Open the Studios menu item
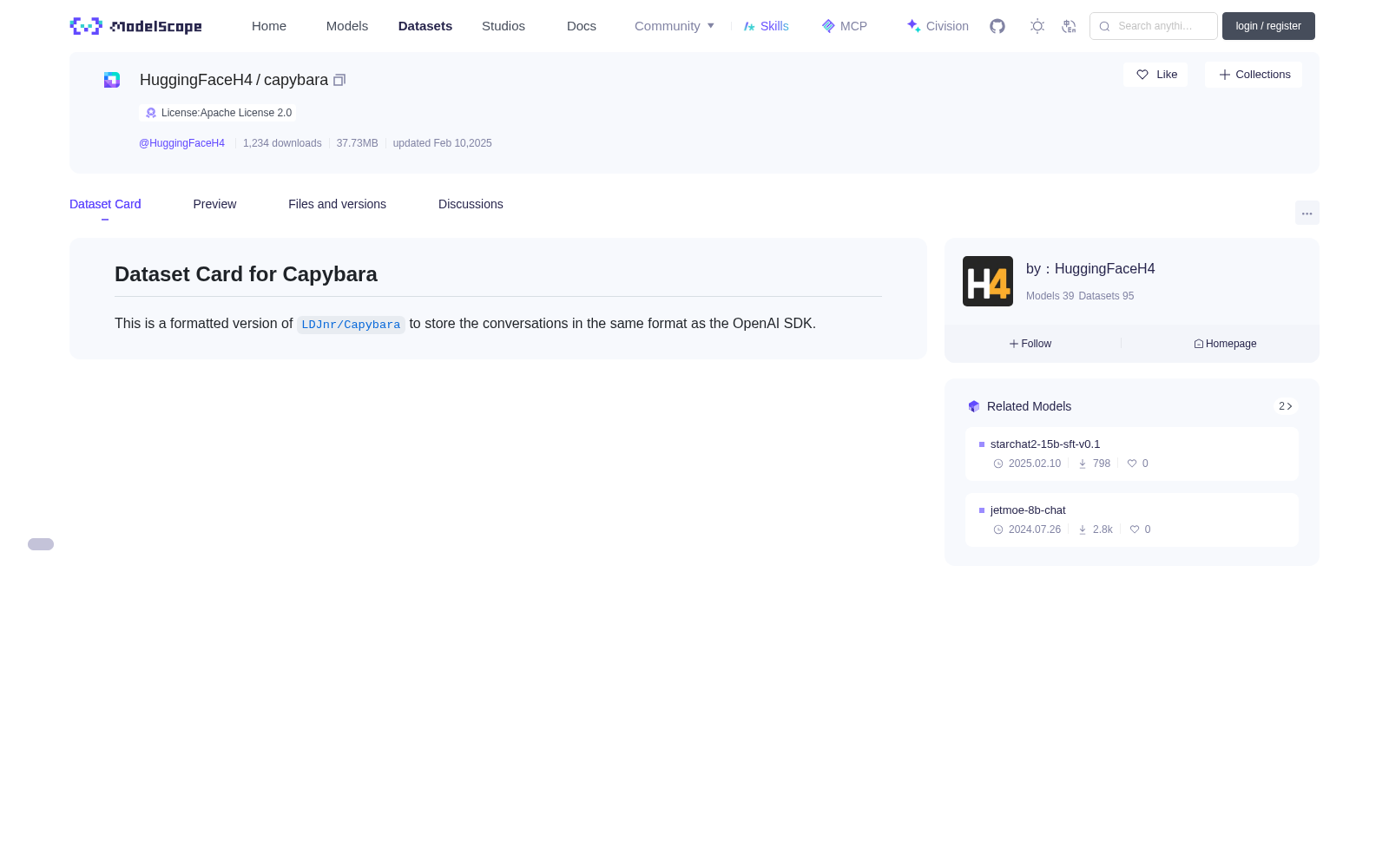 coord(504,26)
